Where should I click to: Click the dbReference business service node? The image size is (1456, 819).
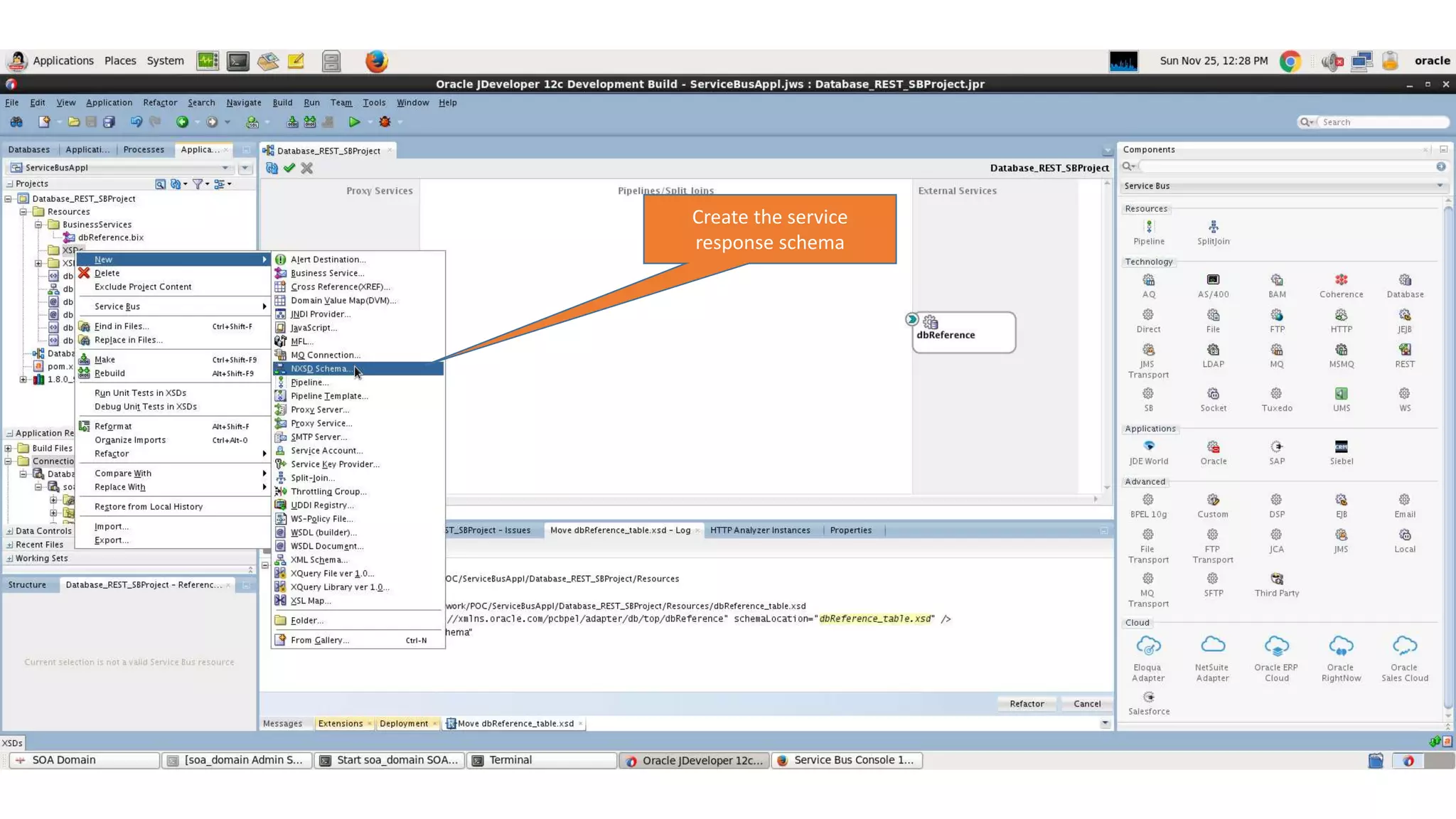coord(964,332)
